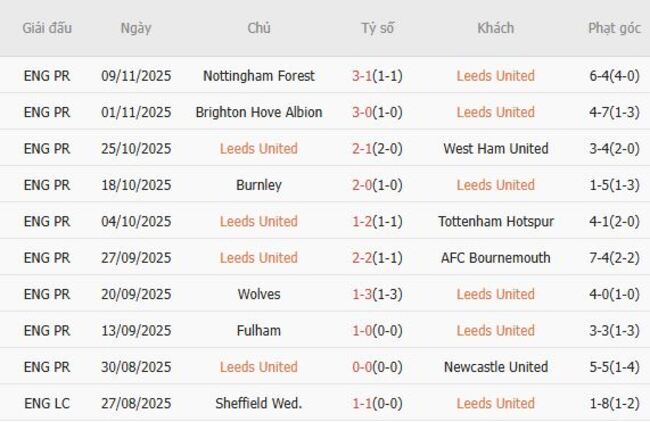
Task: Click the ENG LC league label
Action: coord(47,404)
